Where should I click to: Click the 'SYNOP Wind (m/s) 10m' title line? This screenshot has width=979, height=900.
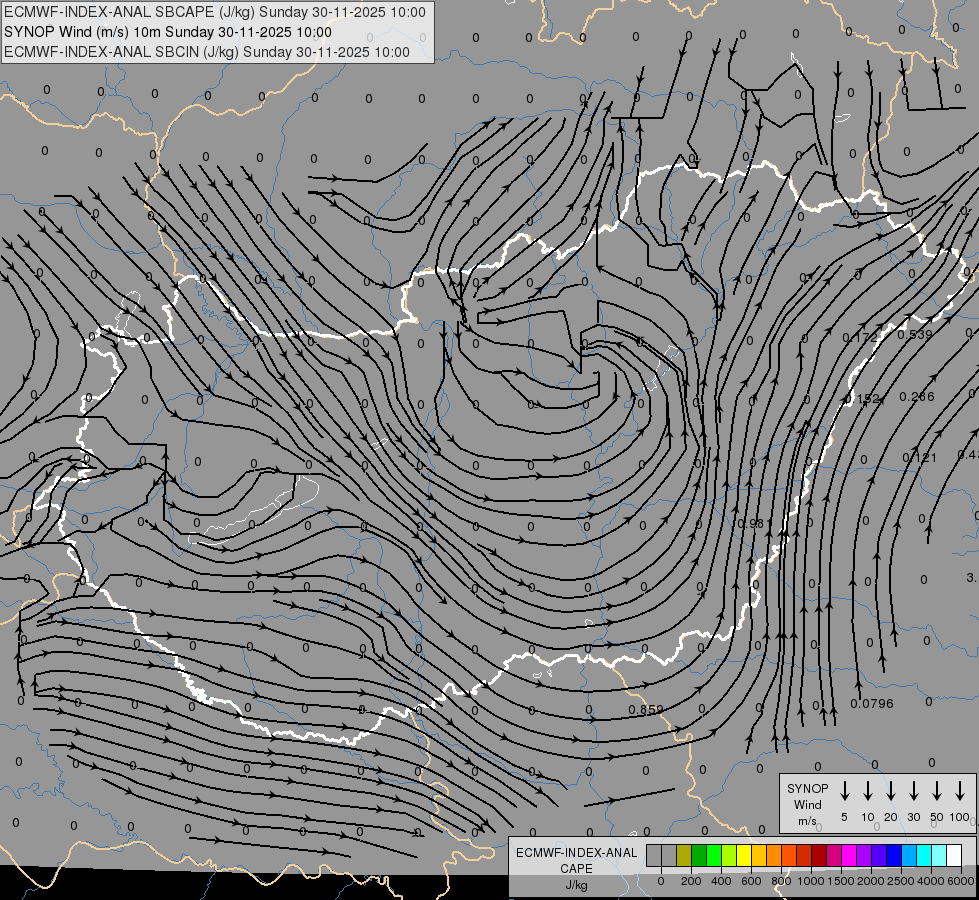[168, 32]
